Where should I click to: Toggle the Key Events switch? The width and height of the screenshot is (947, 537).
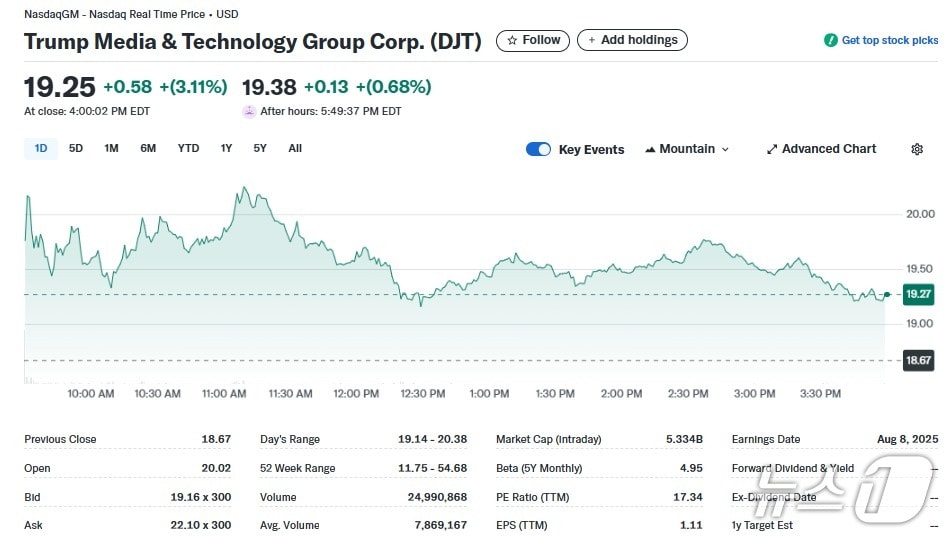(538, 149)
